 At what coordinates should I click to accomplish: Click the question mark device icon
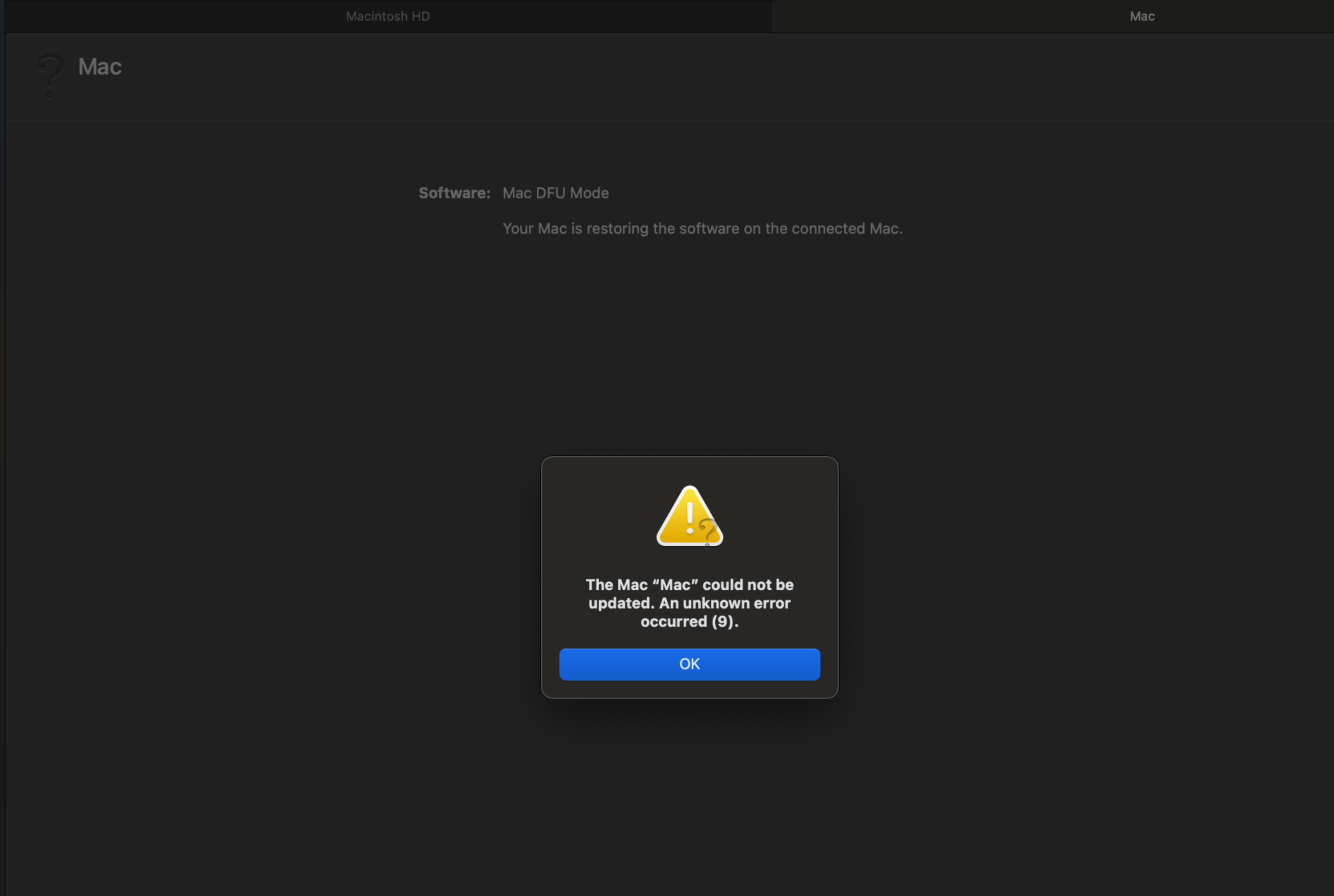click(x=49, y=76)
